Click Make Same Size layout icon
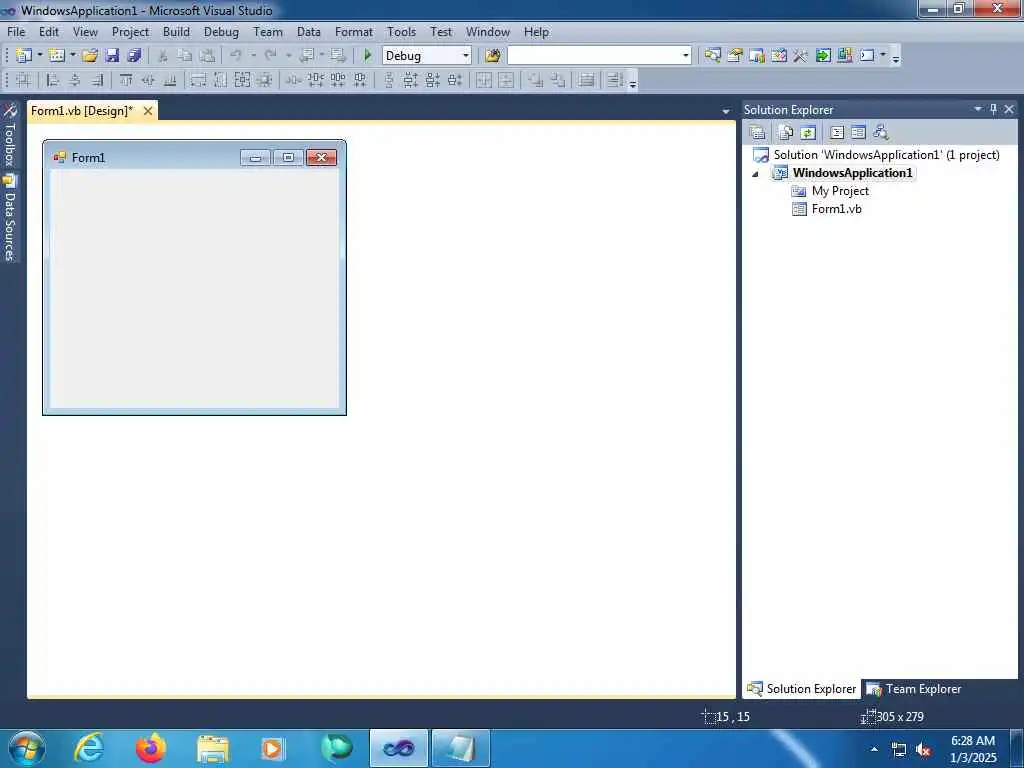The height and width of the screenshot is (768, 1024). click(242, 80)
